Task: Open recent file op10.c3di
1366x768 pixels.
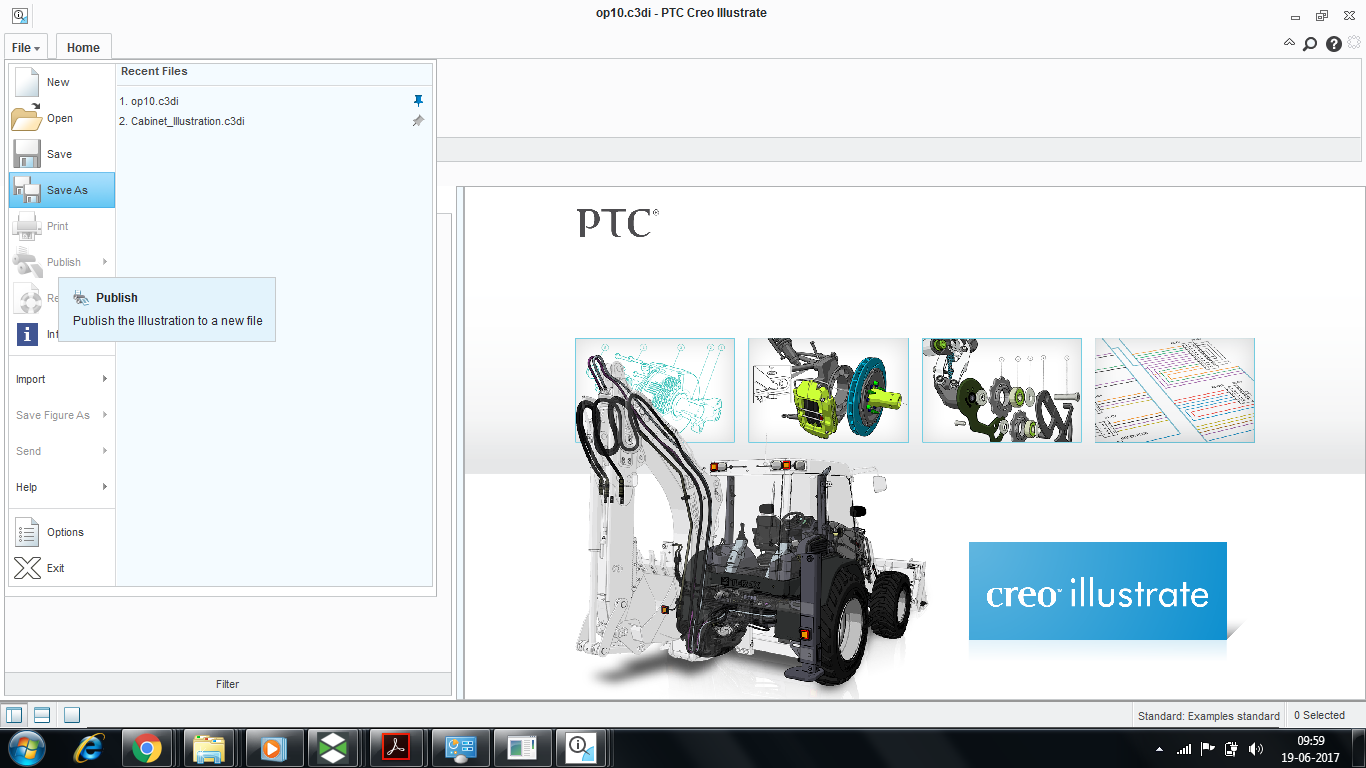Action: (x=155, y=101)
